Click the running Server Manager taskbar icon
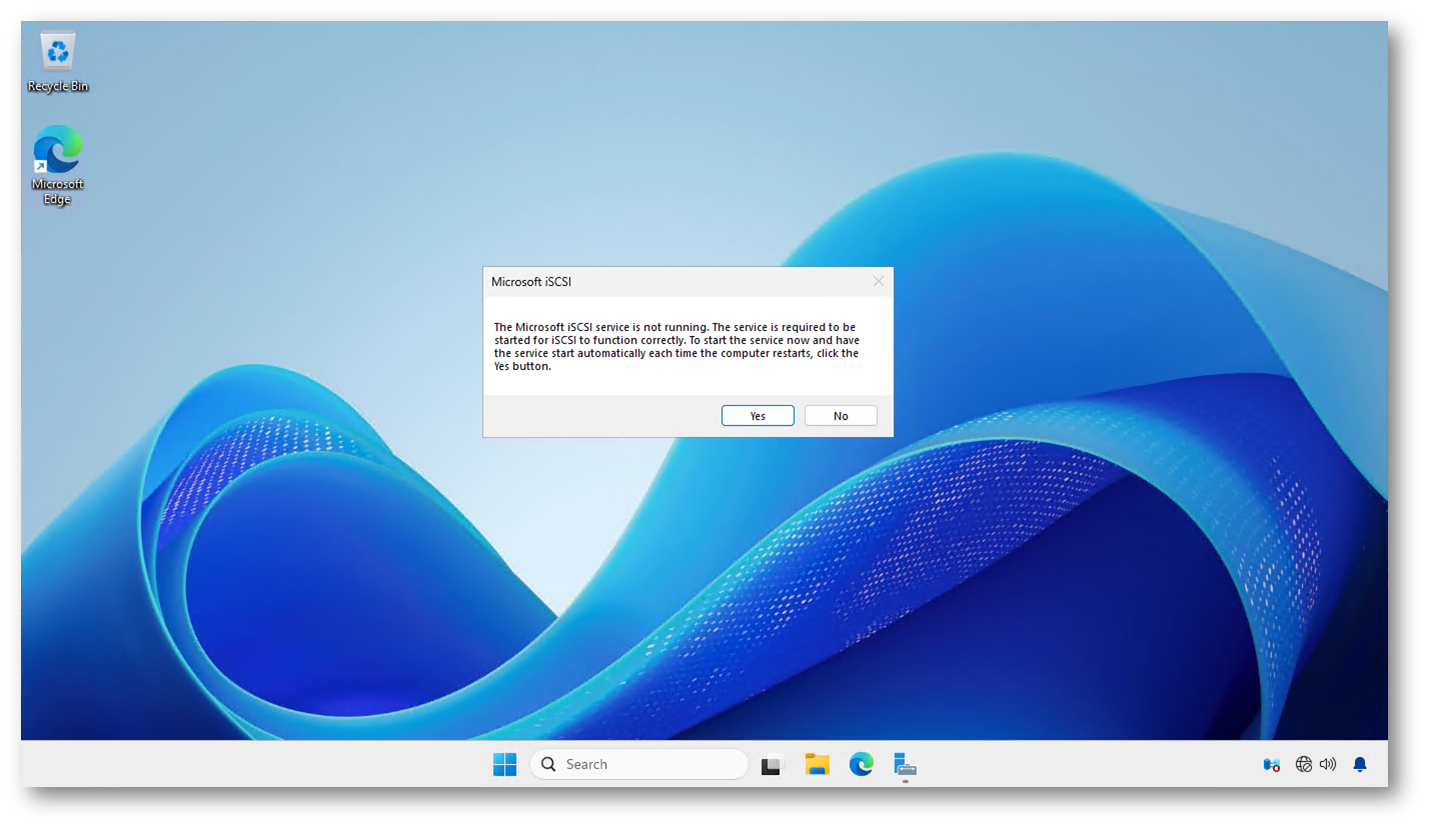1430x829 pixels. (x=905, y=765)
